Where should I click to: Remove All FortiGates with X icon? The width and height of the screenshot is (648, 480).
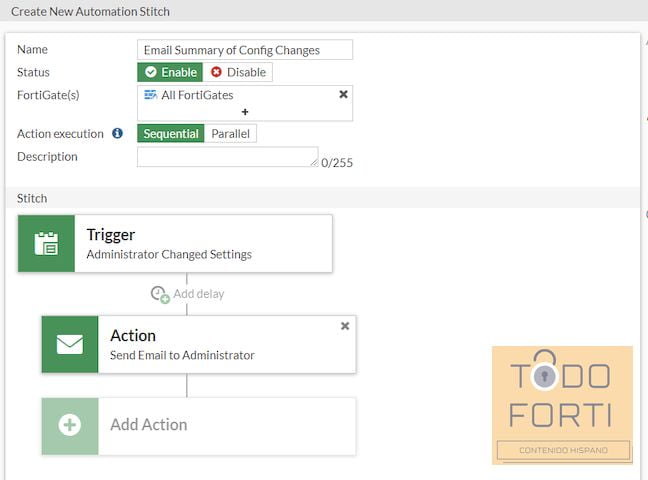(343, 94)
